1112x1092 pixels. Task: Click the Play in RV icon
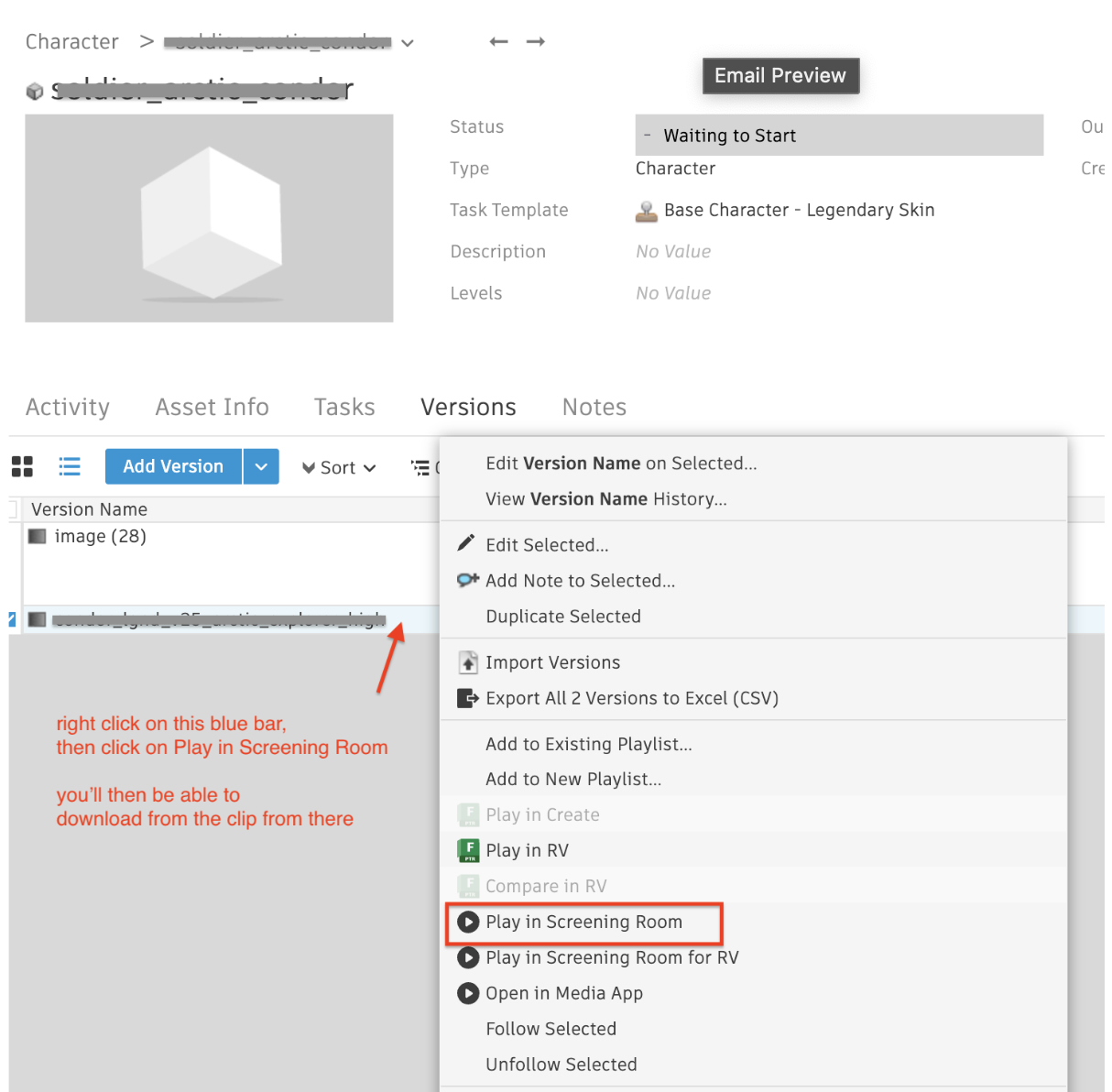(468, 850)
